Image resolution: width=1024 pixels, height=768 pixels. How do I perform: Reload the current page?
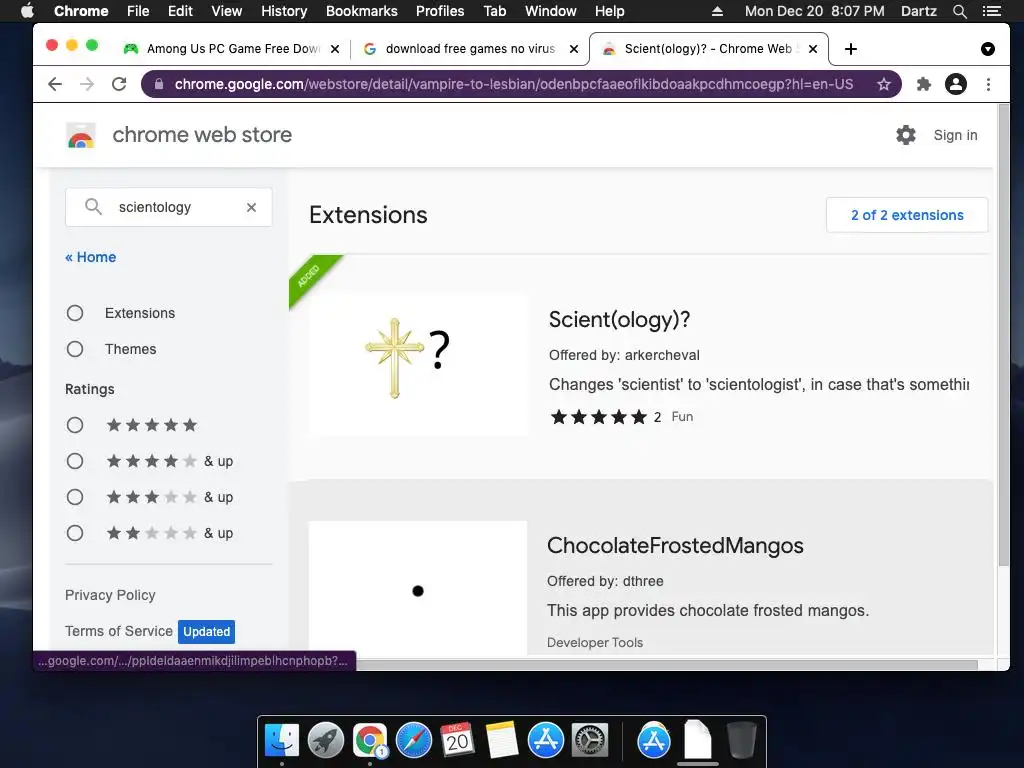[119, 84]
